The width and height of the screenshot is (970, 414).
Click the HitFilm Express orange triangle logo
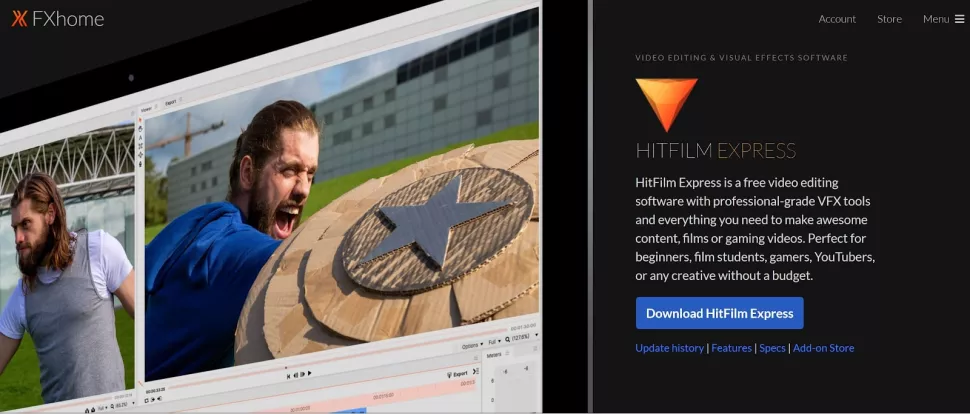tap(666, 106)
